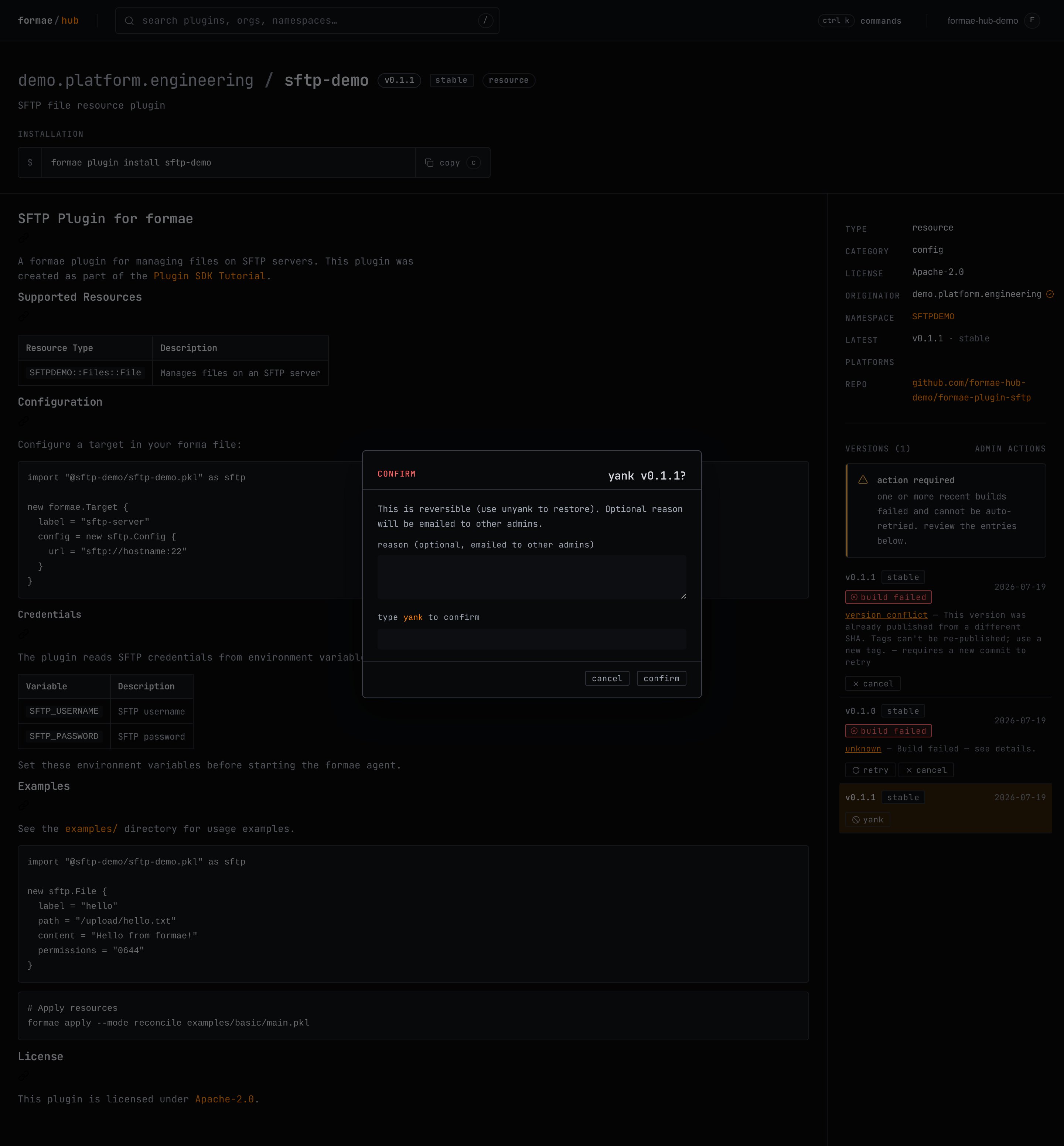Click the build failed badge under v0.1.0
The width and height of the screenshot is (1064, 1146).
tap(888, 731)
